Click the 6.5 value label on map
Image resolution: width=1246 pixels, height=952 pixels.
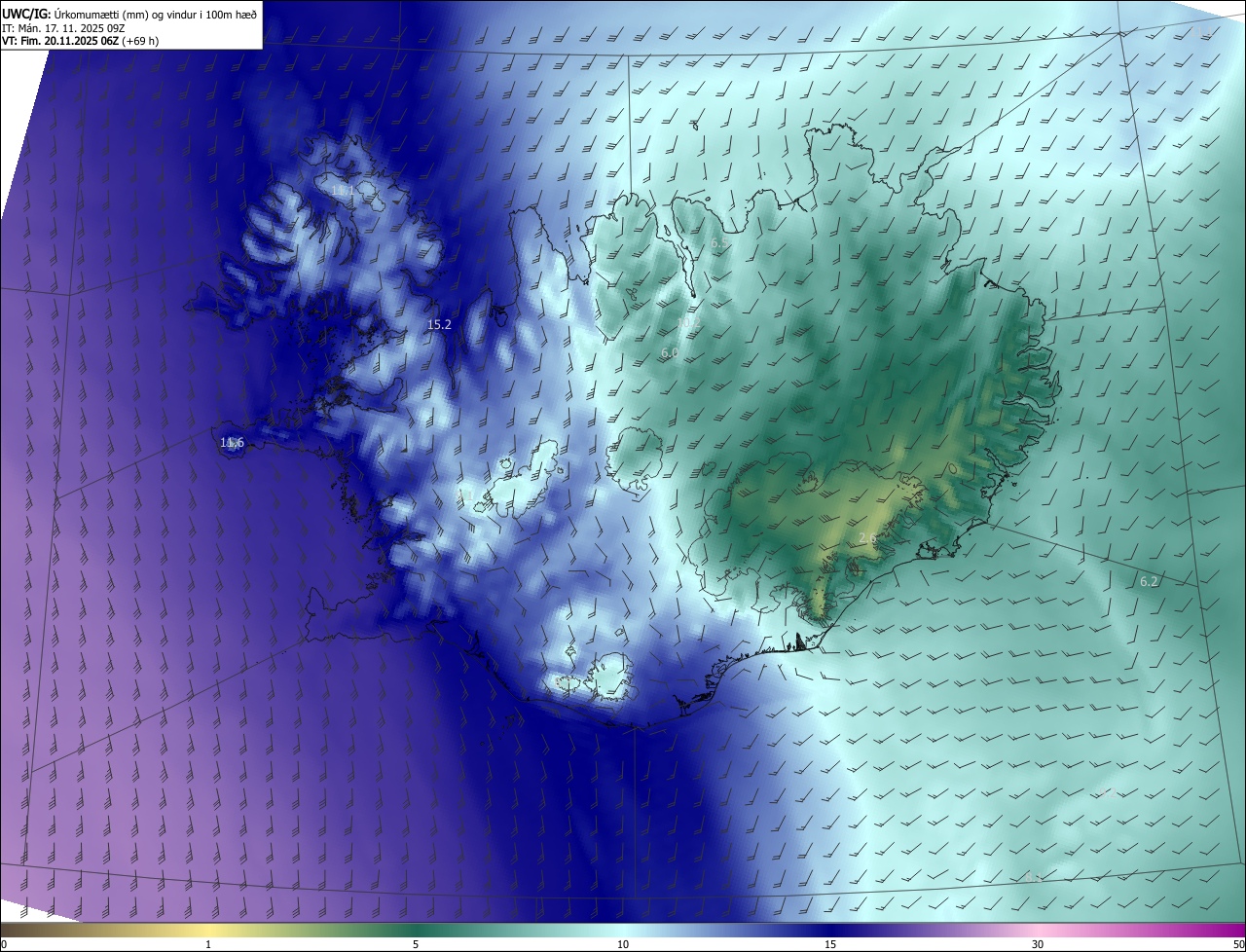tap(719, 242)
